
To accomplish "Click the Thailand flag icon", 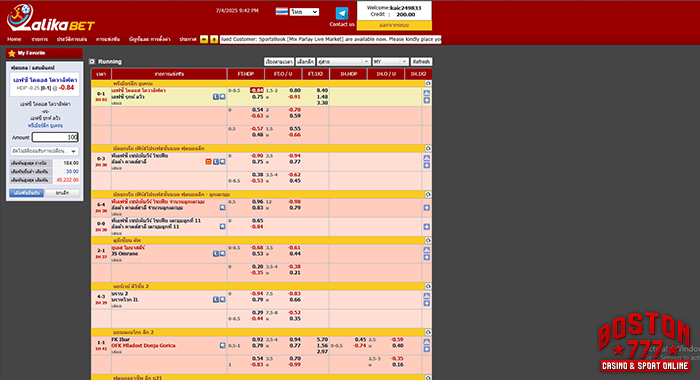I will pos(282,11).
